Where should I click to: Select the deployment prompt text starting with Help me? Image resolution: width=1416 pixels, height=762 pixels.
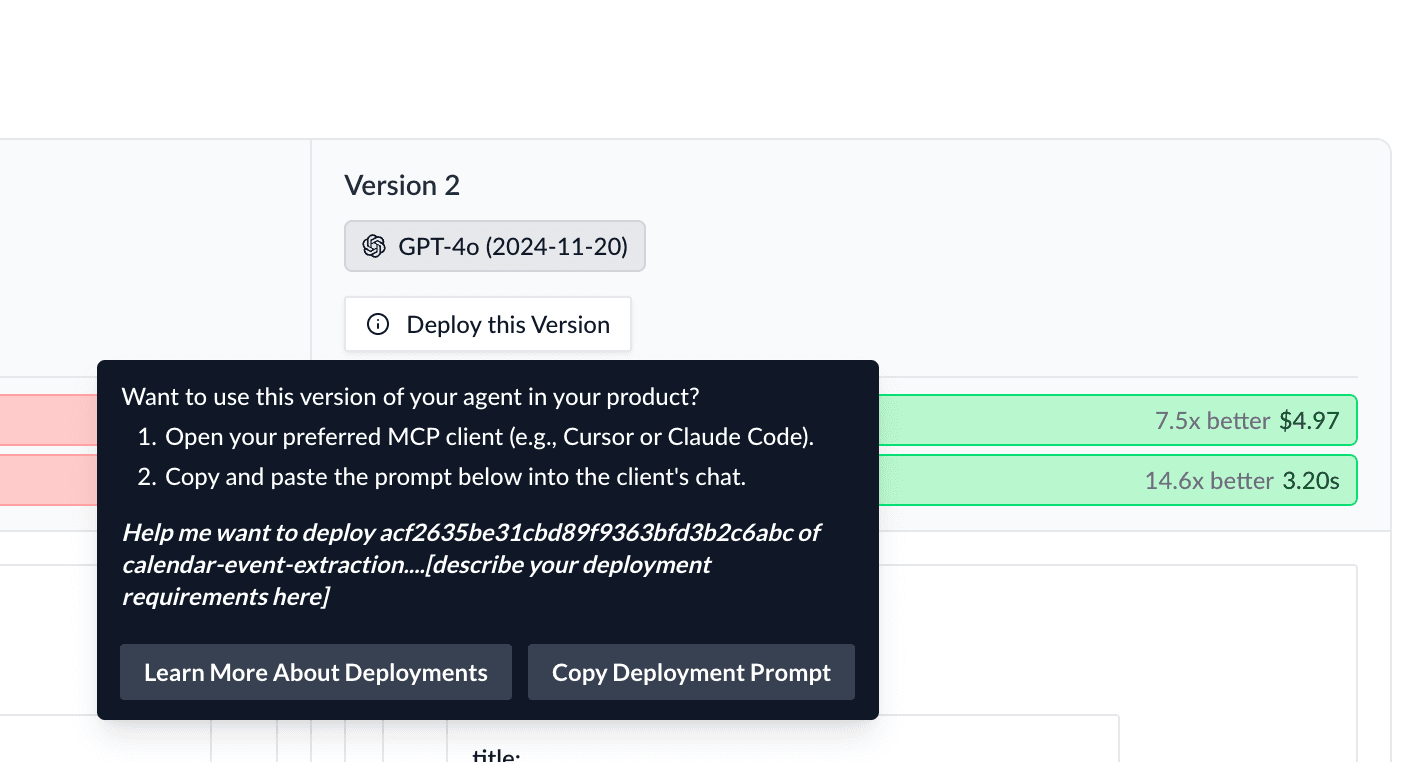[x=470, y=564]
